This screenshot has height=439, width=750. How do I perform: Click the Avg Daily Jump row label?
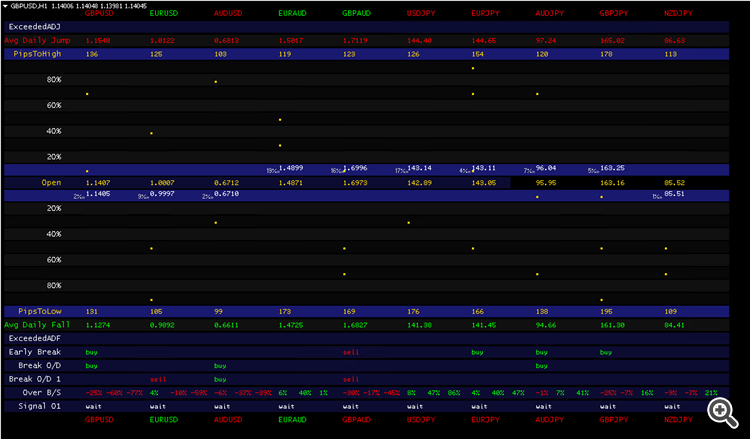37,40
